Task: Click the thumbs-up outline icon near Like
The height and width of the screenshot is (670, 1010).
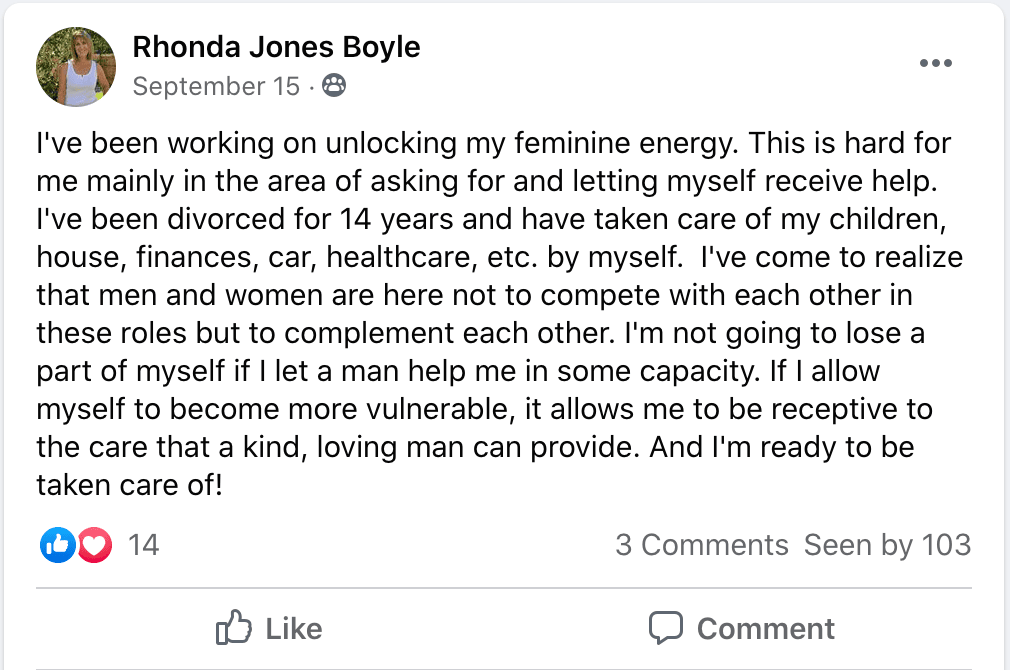Action: click(235, 628)
